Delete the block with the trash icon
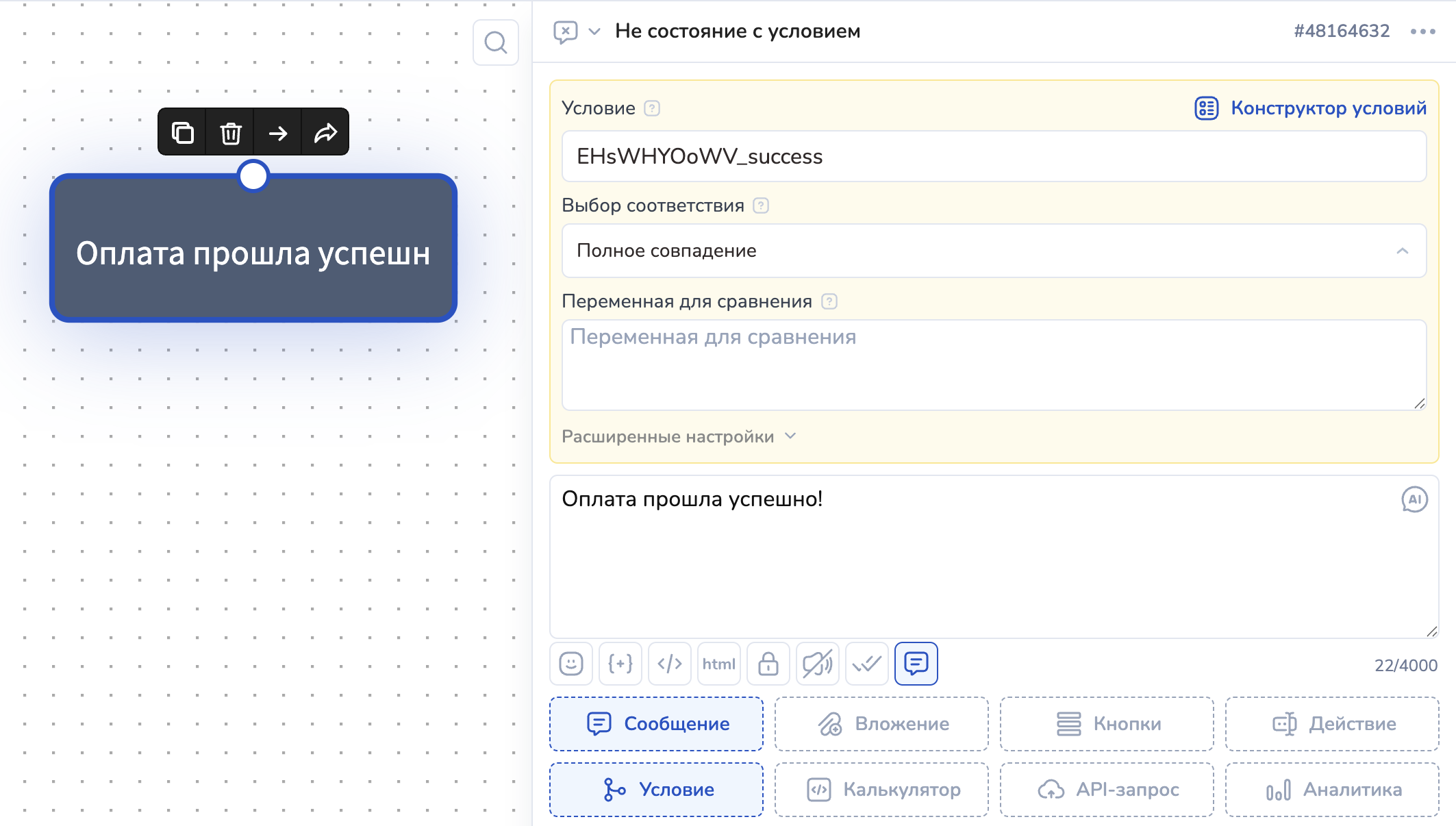 (231, 132)
